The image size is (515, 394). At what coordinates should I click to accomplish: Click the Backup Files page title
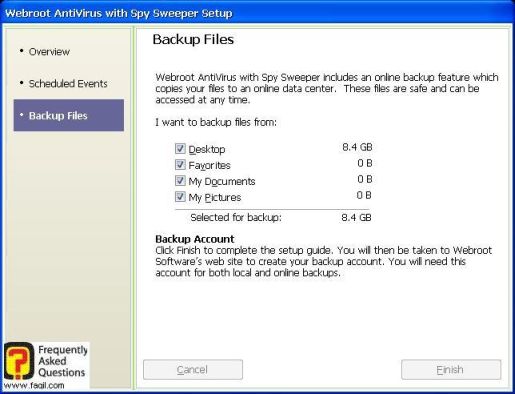pyautogui.click(x=193, y=39)
